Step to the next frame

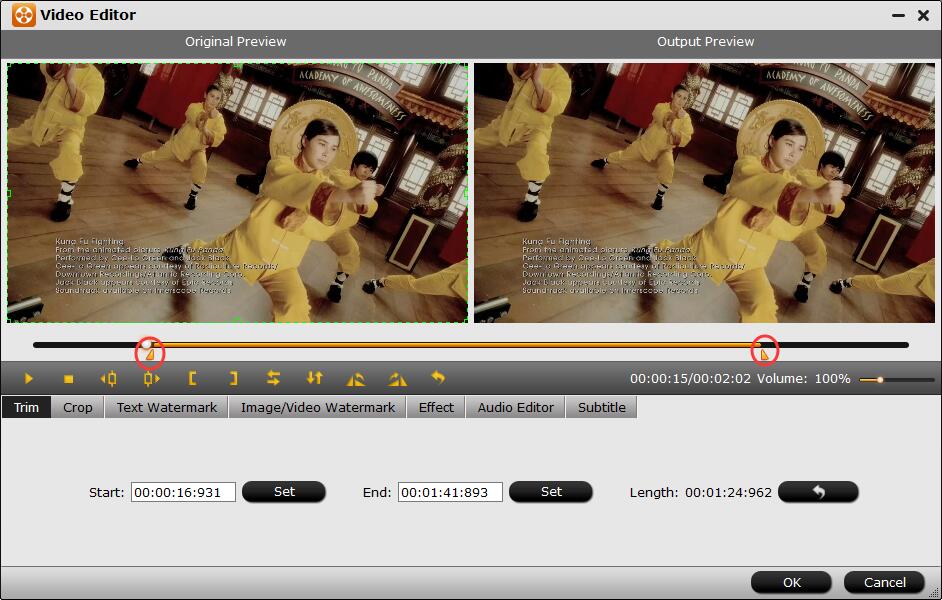(151, 379)
